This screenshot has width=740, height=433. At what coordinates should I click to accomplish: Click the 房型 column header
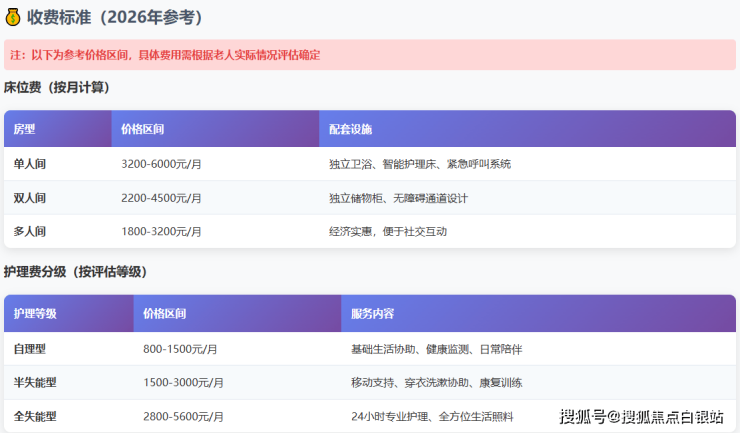tap(24, 129)
